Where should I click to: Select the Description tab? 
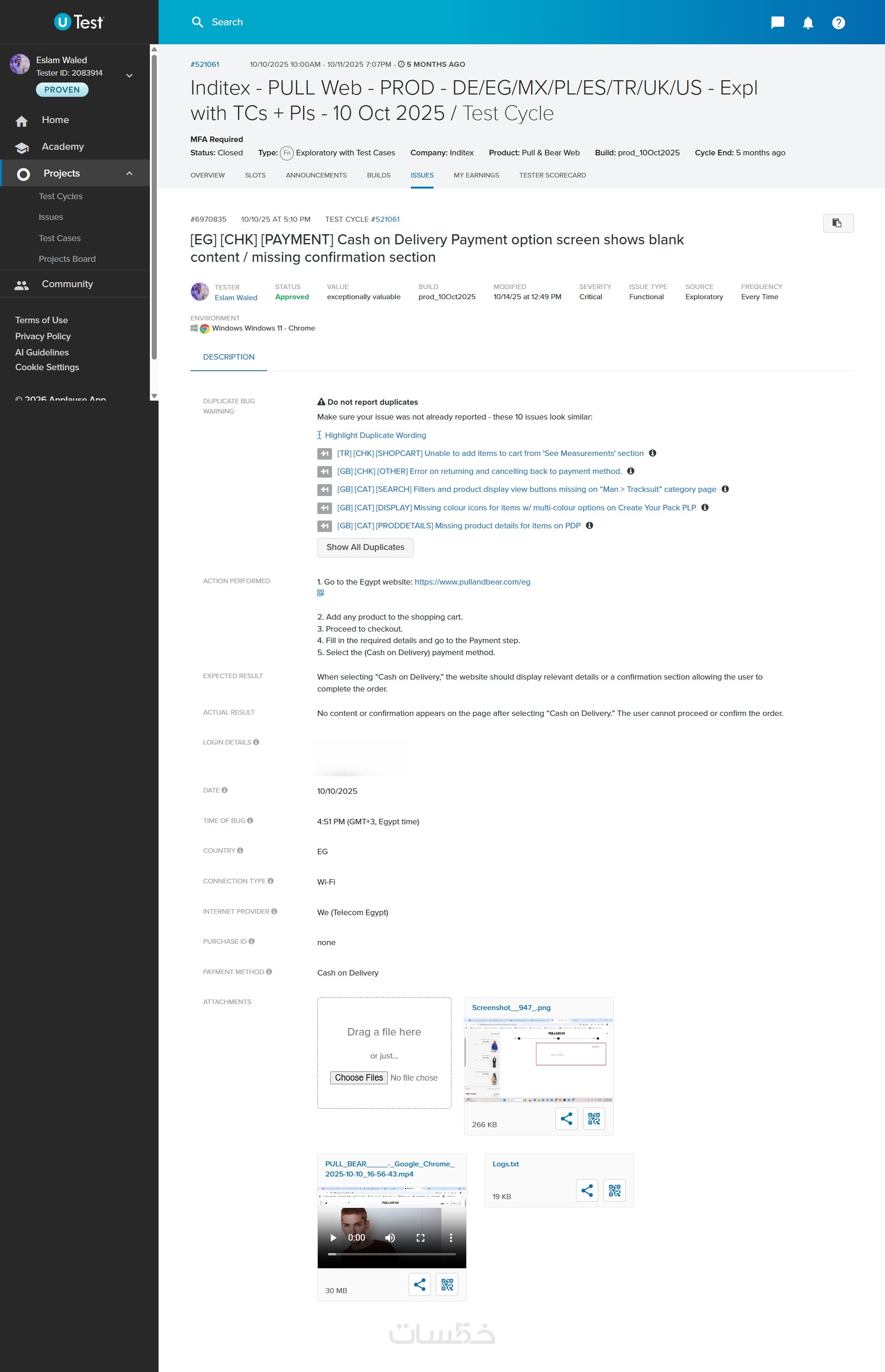click(x=229, y=357)
